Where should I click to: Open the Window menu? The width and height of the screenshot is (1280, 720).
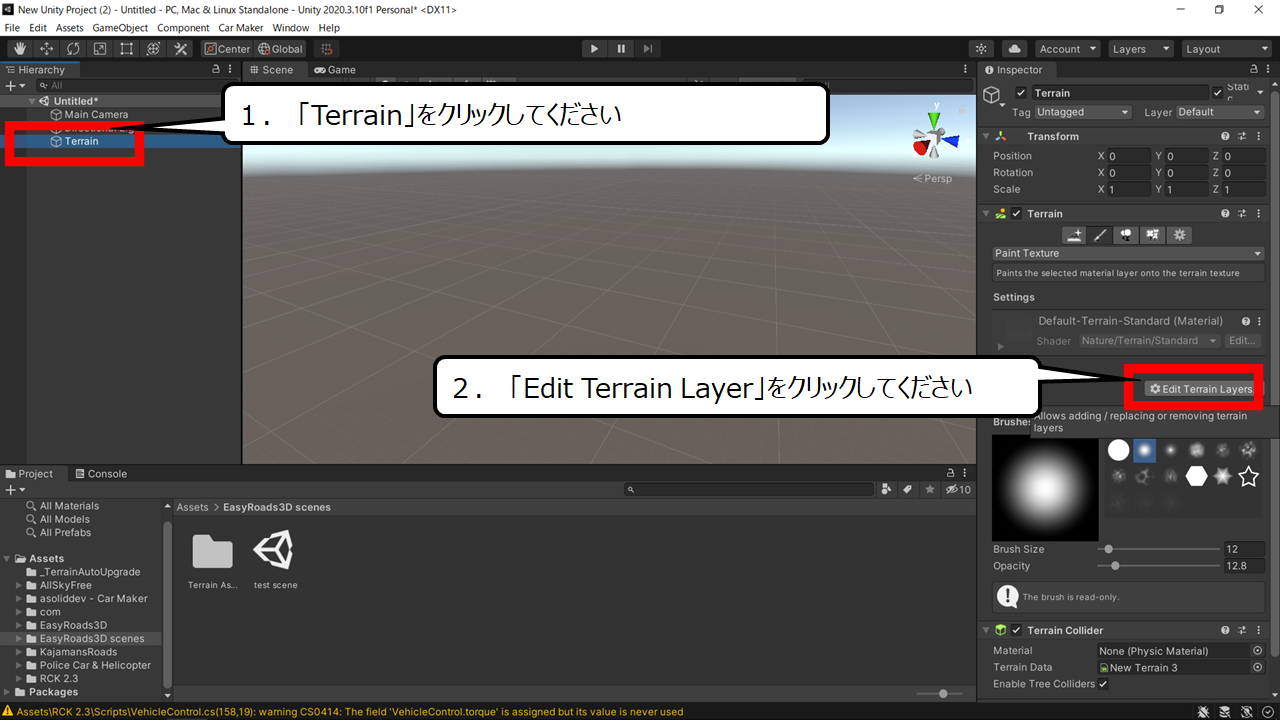[x=291, y=28]
